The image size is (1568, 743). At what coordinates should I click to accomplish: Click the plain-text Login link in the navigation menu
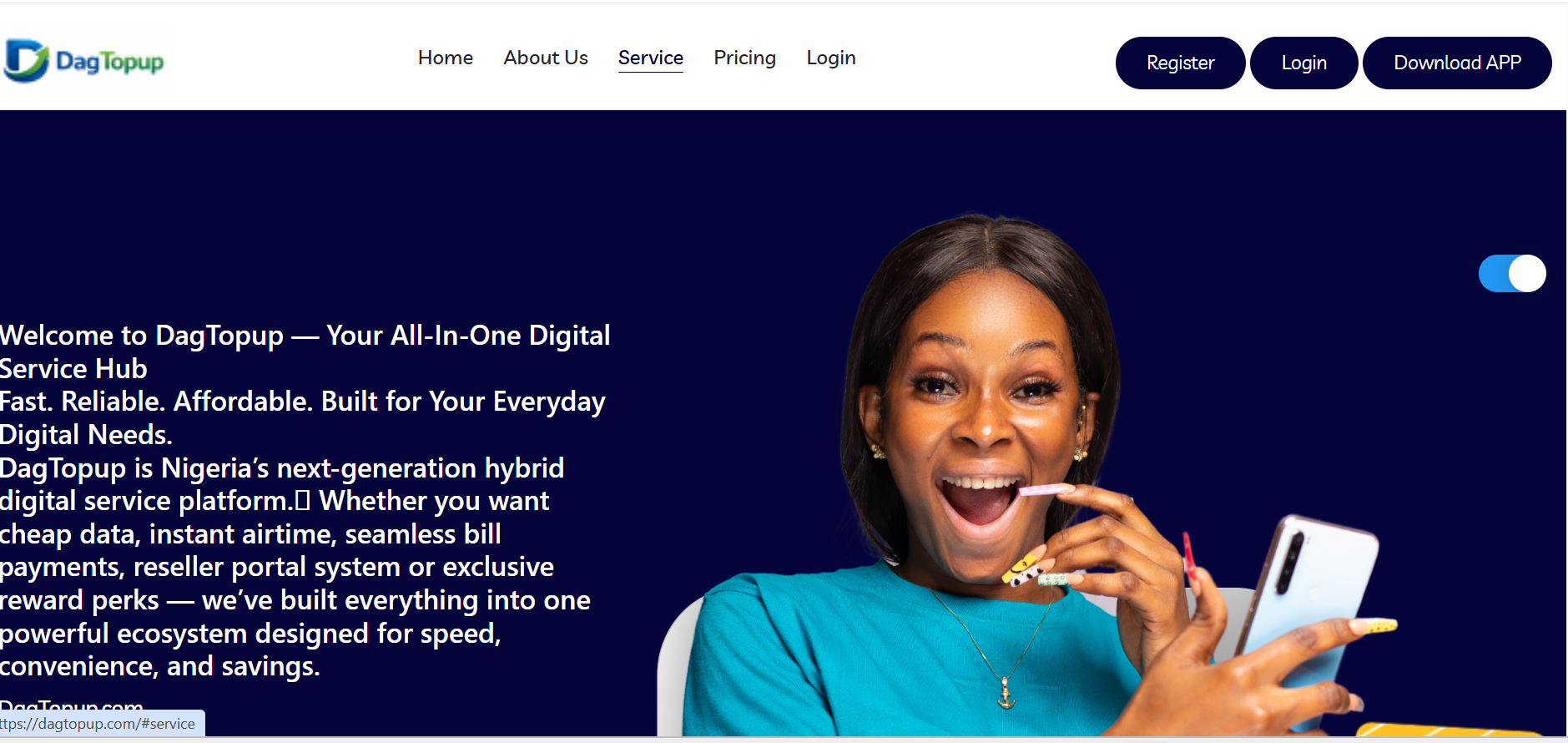point(831,58)
